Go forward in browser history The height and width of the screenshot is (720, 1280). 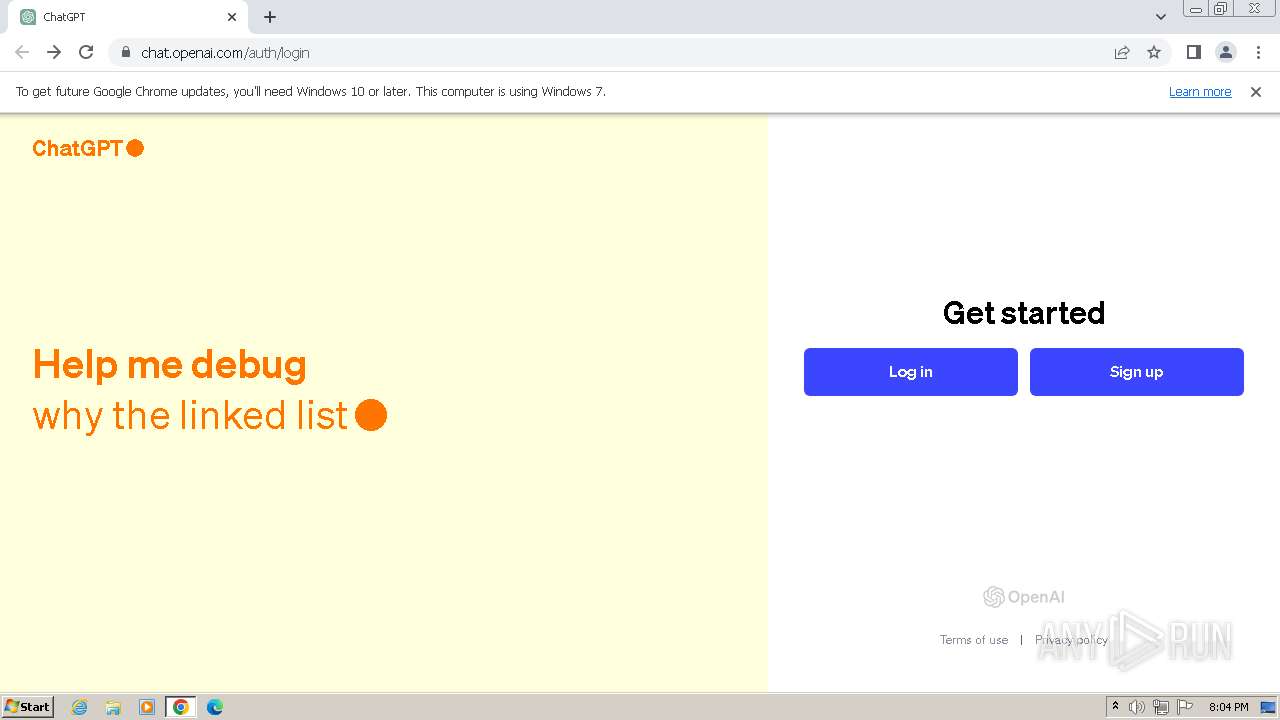point(54,53)
